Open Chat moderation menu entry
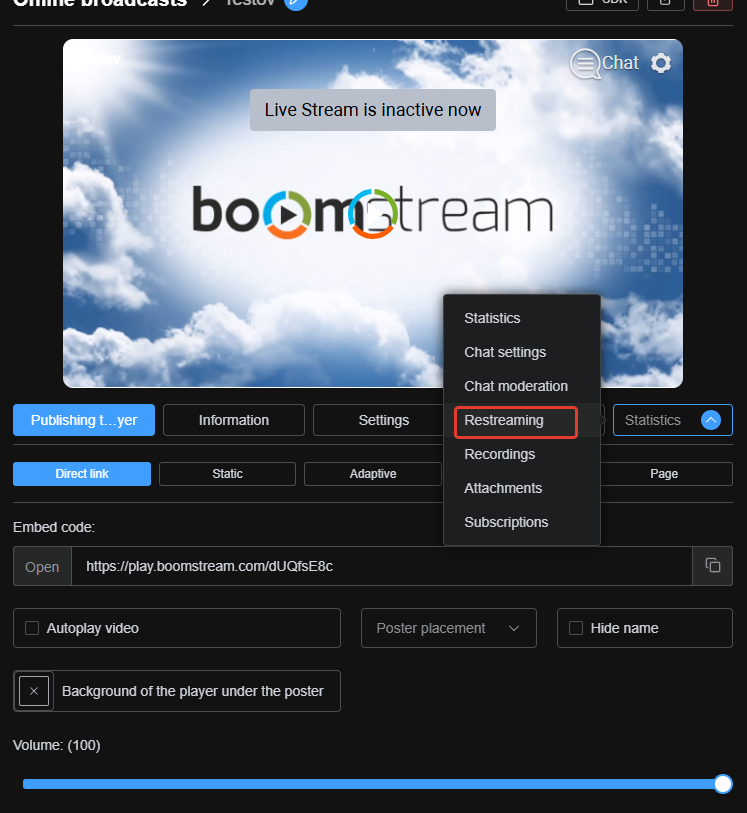 [x=516, y=386]
